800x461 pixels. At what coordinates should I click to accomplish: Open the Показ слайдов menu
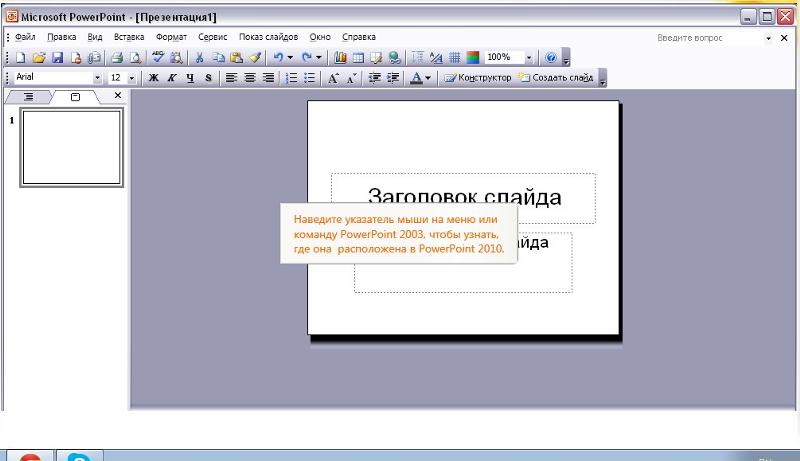click(268, 37)
